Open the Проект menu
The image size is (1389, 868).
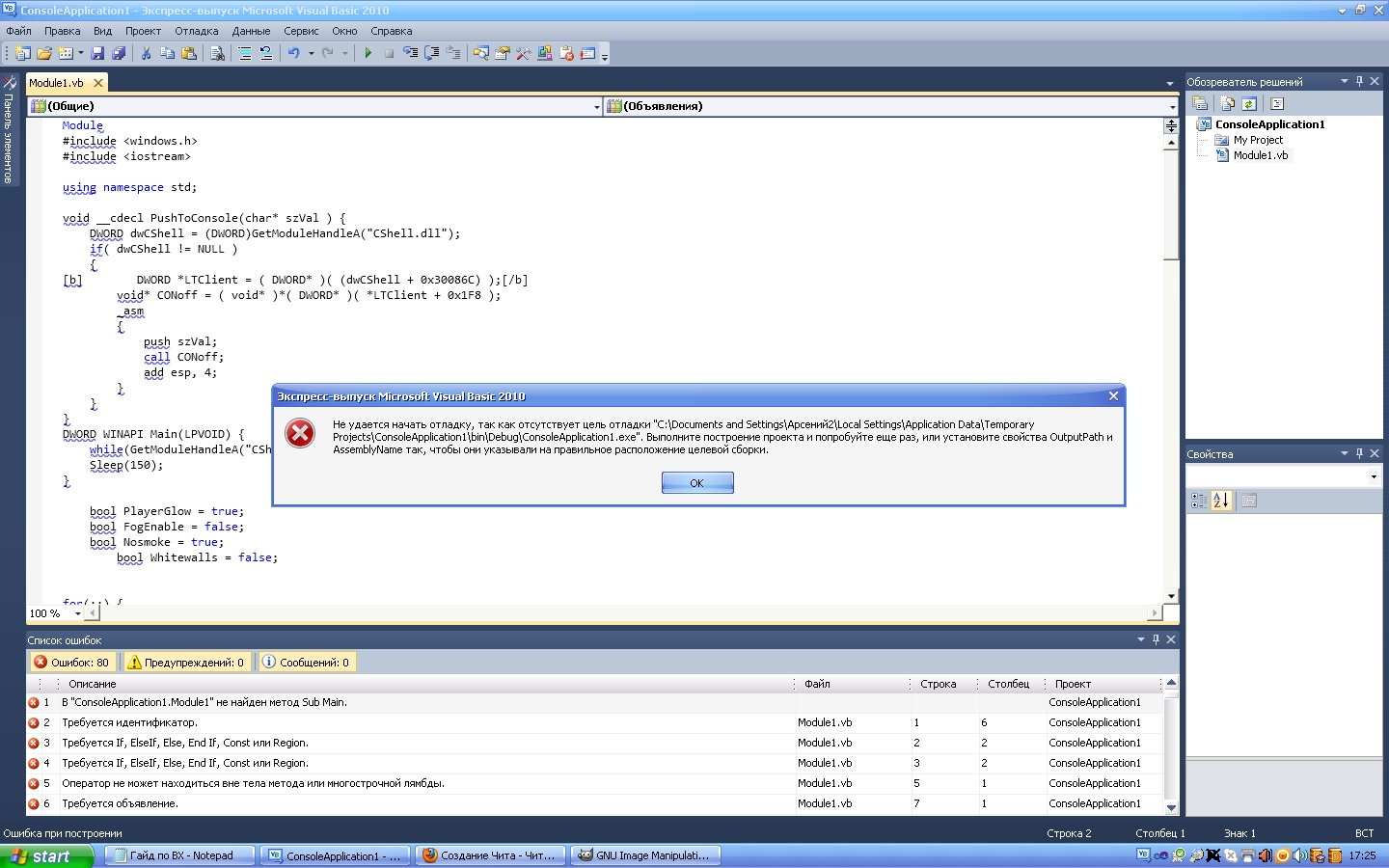(x=143, y=31)
